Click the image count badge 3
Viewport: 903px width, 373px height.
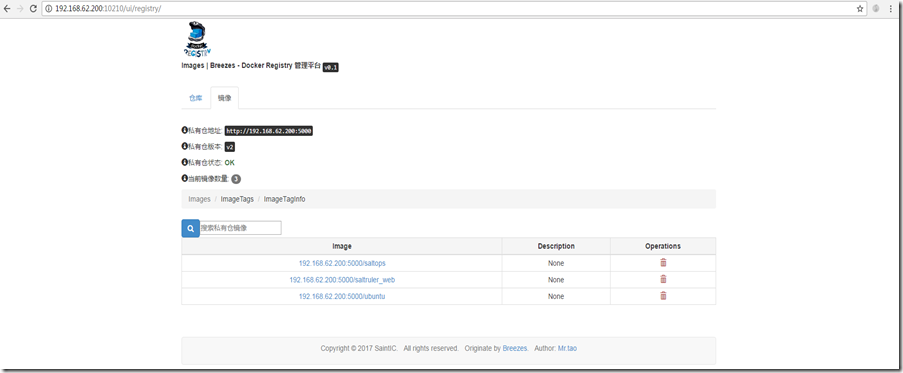tap(236, 179)
